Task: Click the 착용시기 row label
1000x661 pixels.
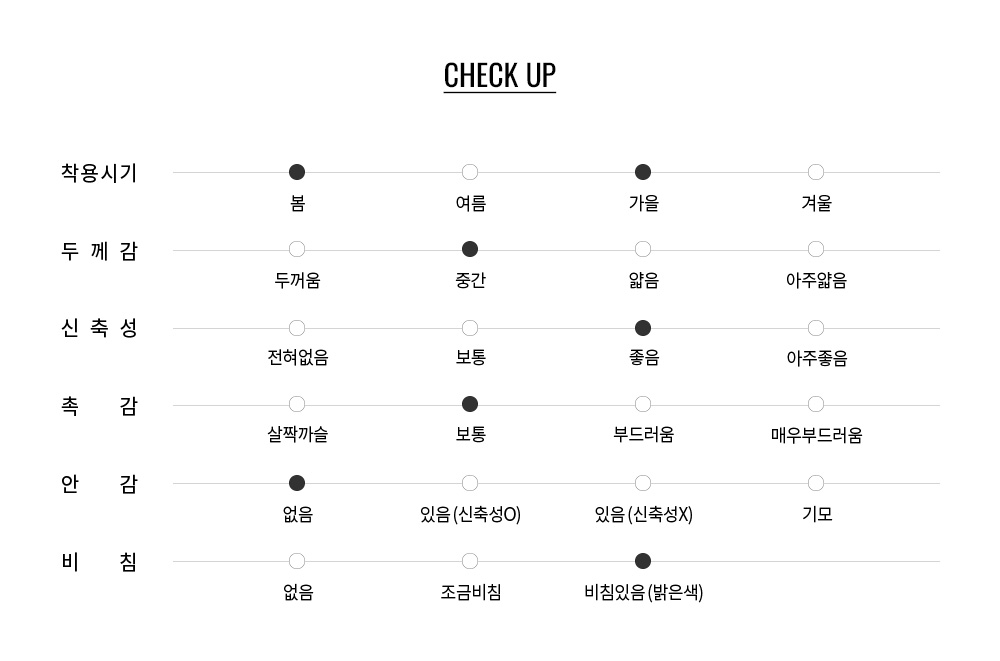Action: (99, 173)
